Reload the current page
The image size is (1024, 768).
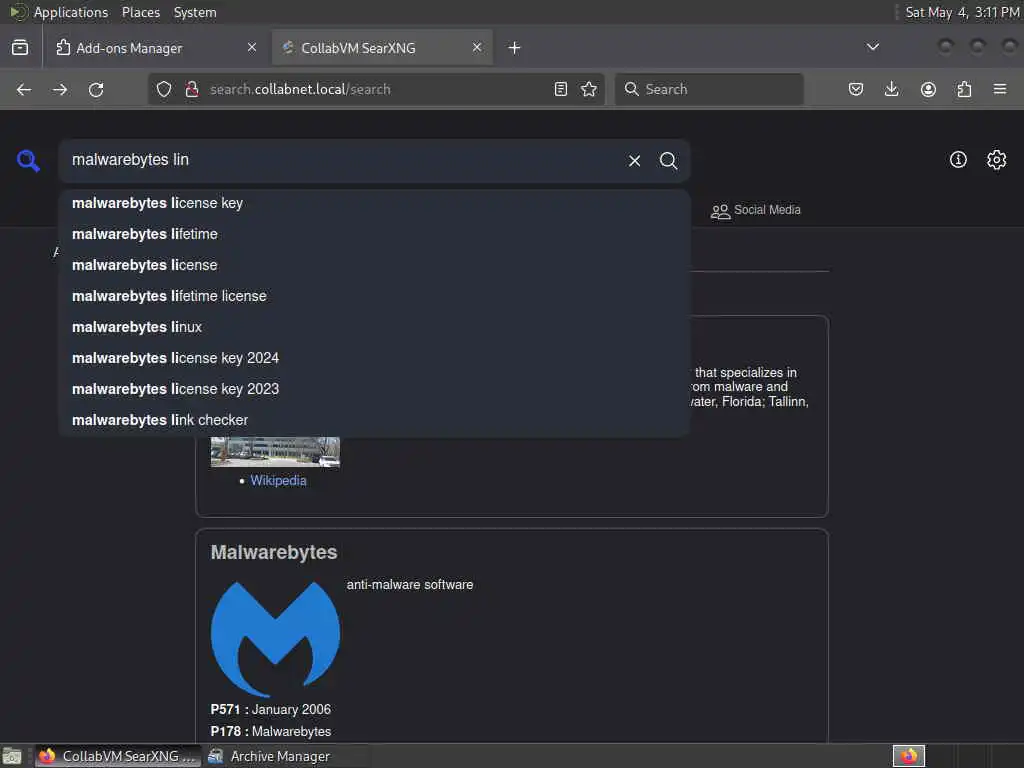[96, 89]
